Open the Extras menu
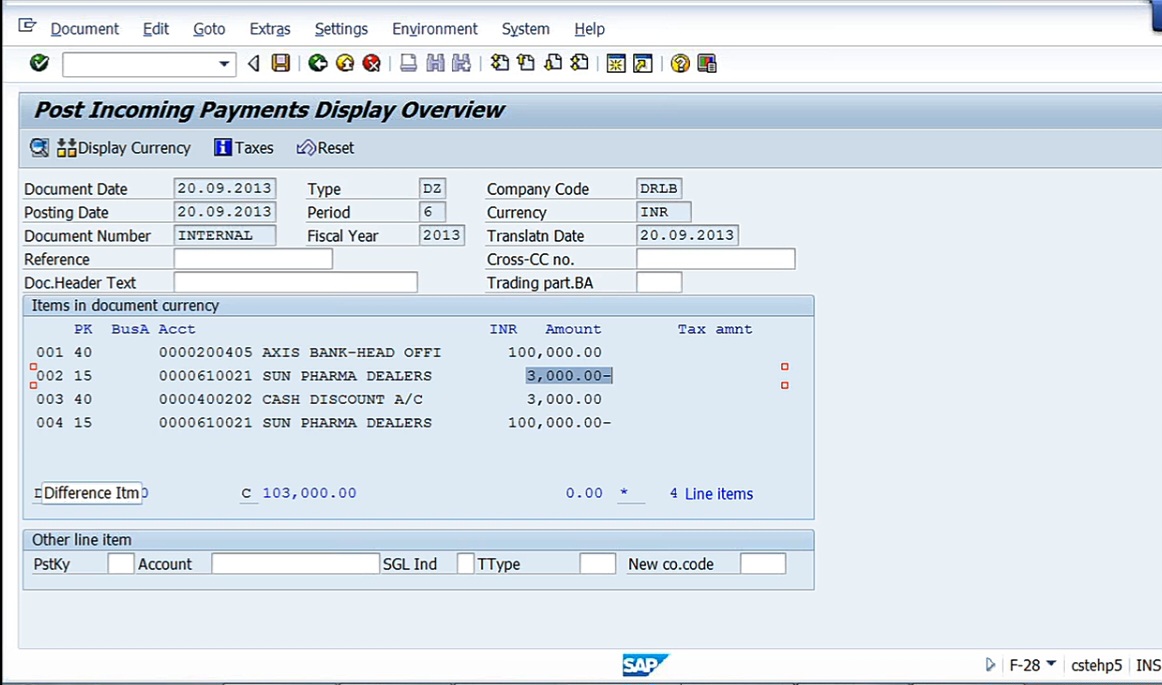Image resolution: width=1162 pixels, height=685 pixels. [270, 29]
